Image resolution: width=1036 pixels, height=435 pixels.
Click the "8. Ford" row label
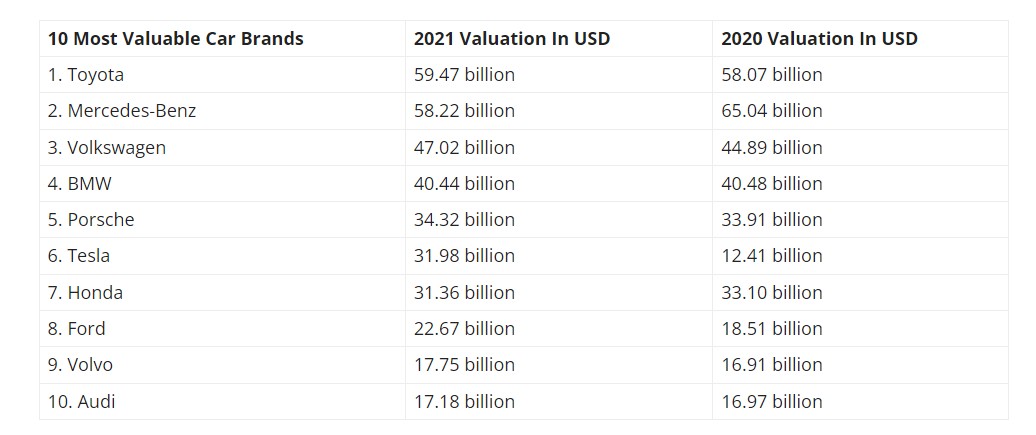(x=77, y=329)
